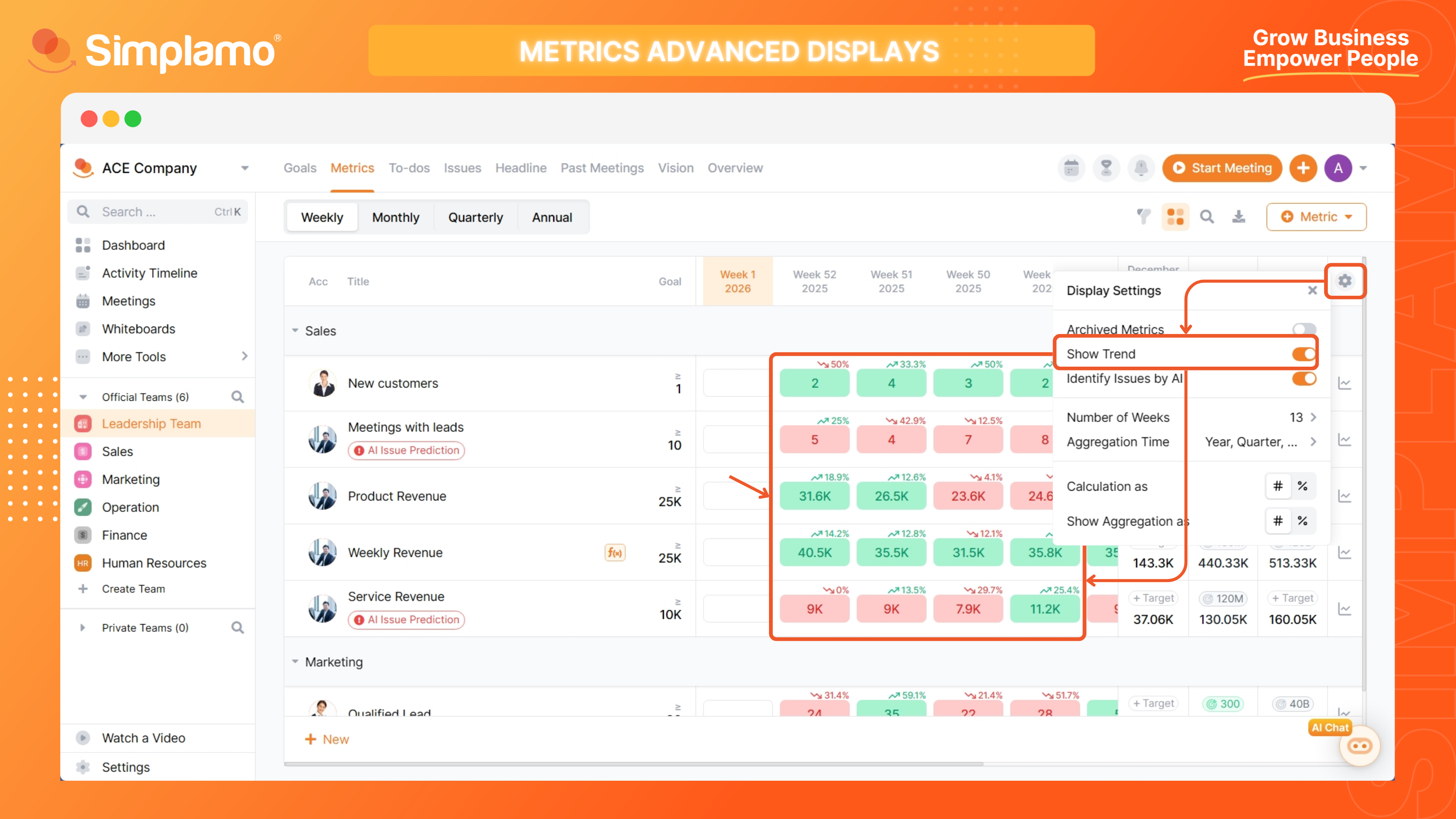Expand the Private Teams section

click(x=83, y=628)
